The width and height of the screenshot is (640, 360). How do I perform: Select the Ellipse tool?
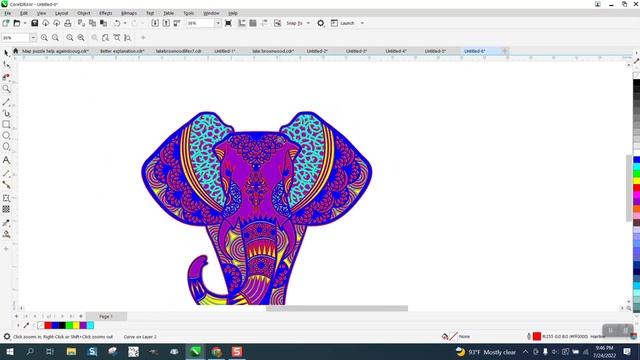[x=6, y=136]
